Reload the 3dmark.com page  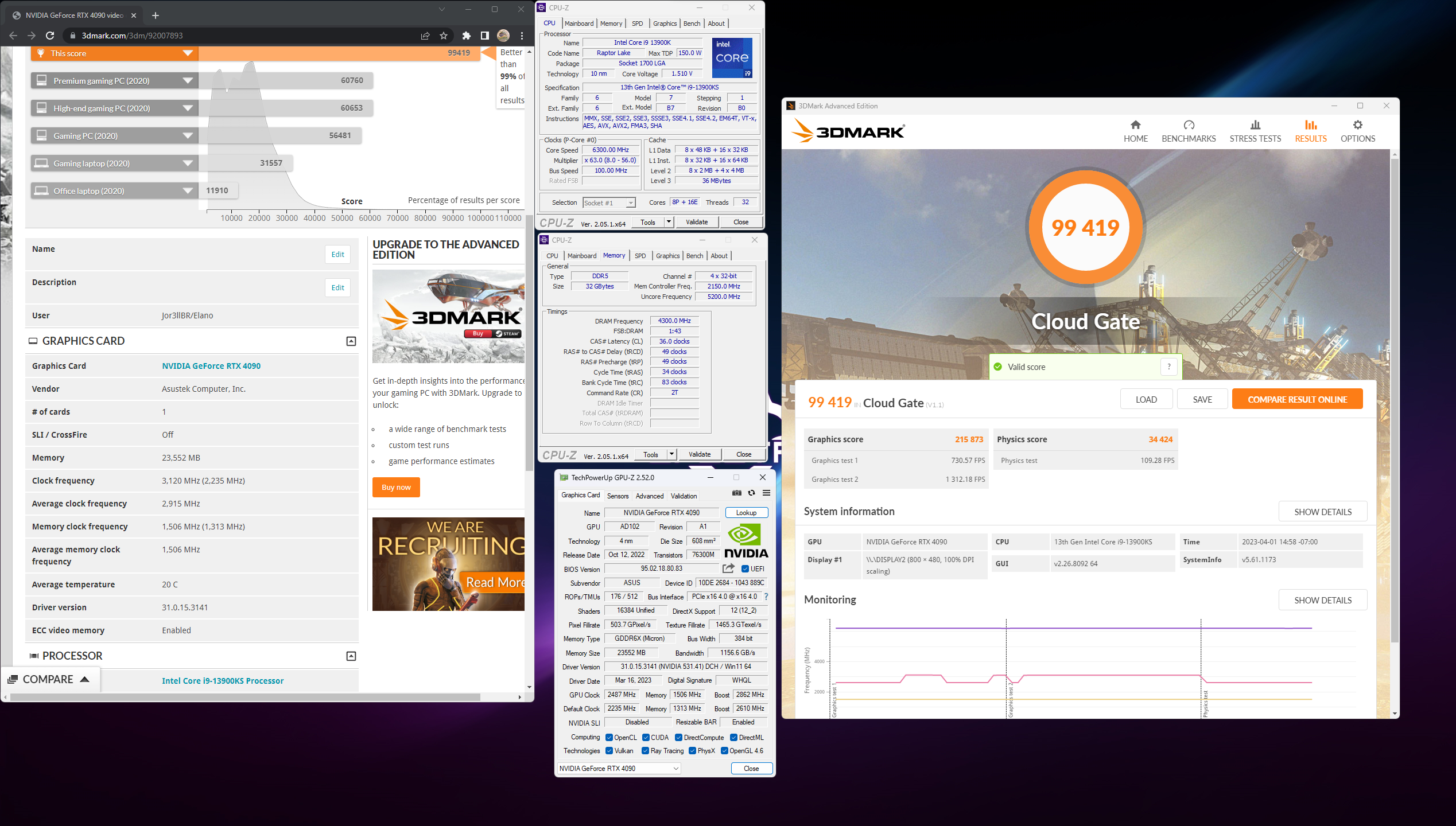coord(50,36)
